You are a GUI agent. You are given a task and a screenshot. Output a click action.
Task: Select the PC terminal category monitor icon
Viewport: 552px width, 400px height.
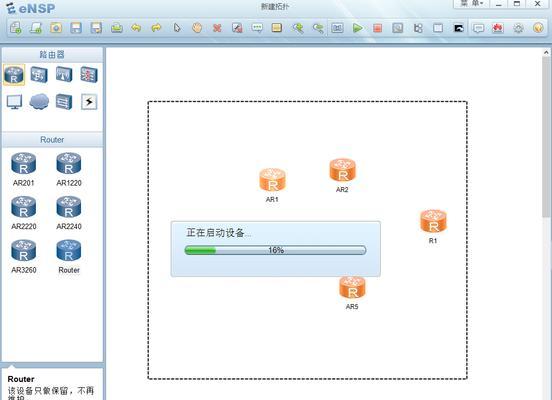click(14, 102)
